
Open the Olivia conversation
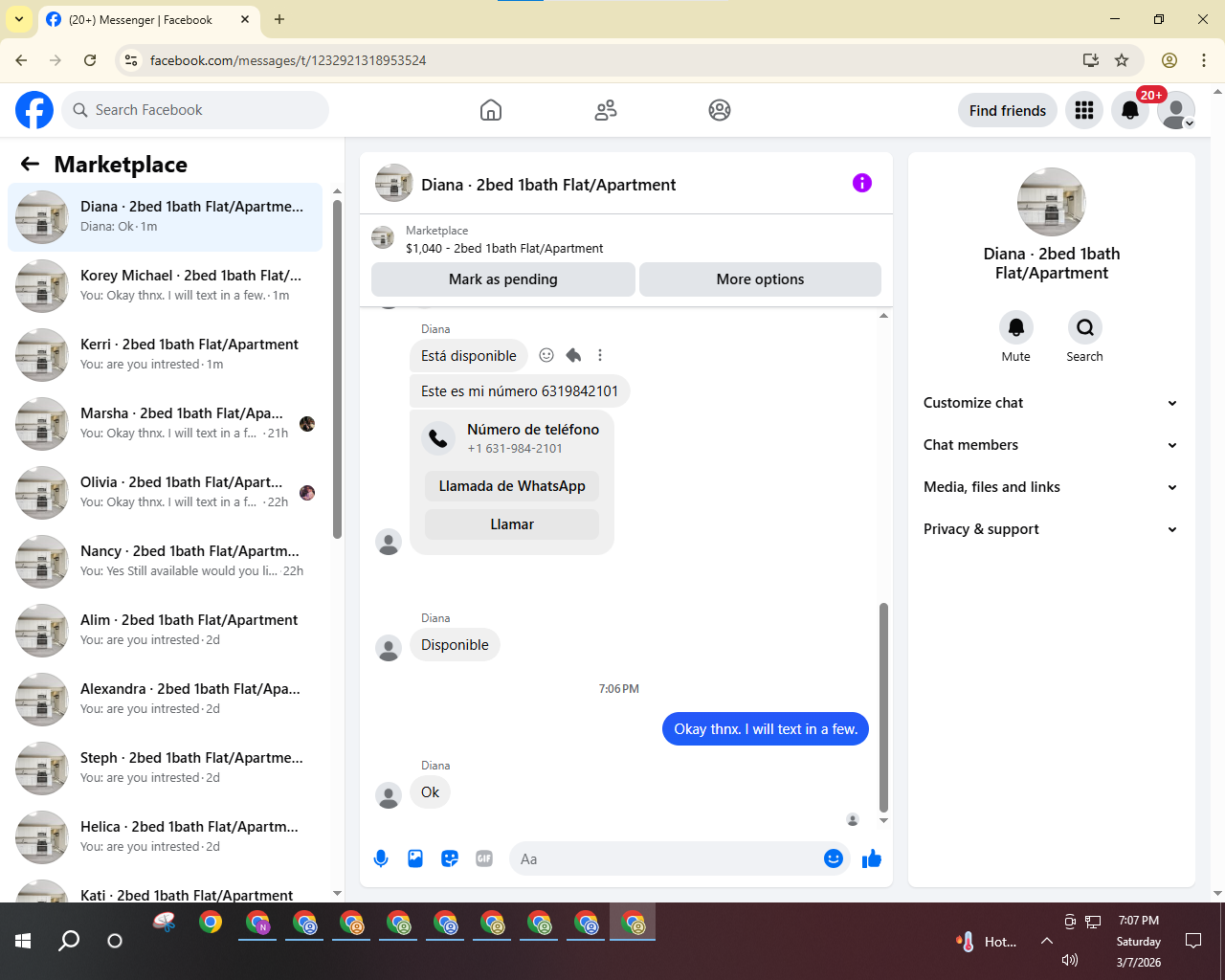[166, 492]
